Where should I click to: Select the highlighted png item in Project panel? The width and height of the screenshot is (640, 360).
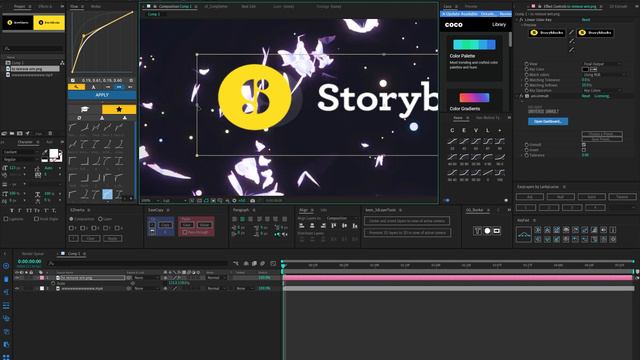(33, 69)
